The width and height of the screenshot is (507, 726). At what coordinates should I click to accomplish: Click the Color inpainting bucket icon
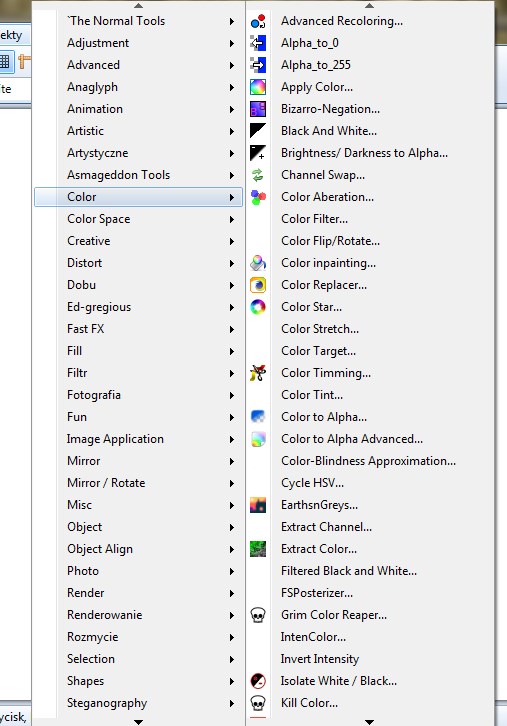click(x=258, y=263)
